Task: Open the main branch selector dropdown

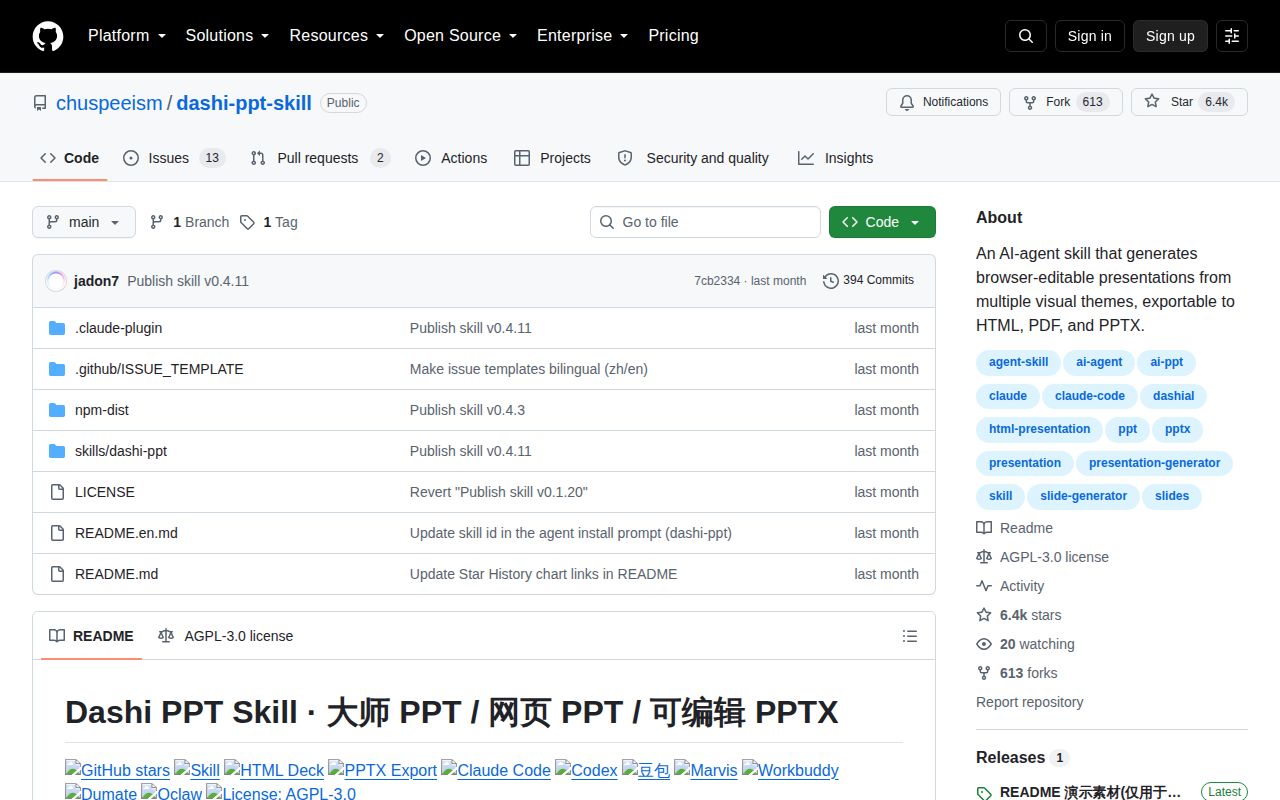Action: pos(84,222)
